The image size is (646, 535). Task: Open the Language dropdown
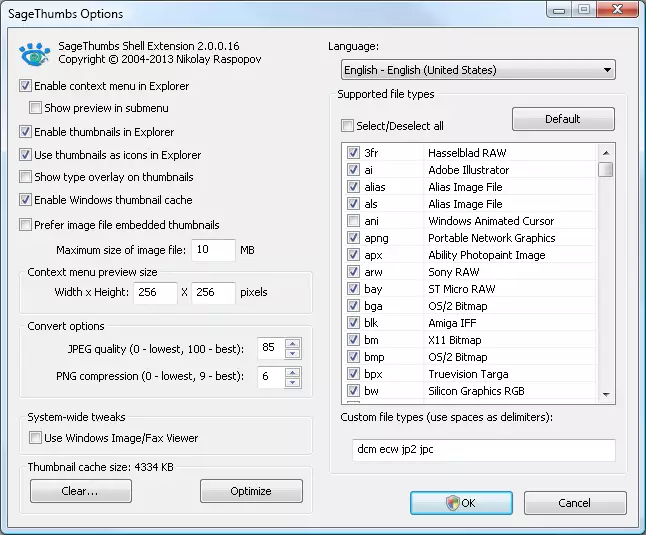478,70
